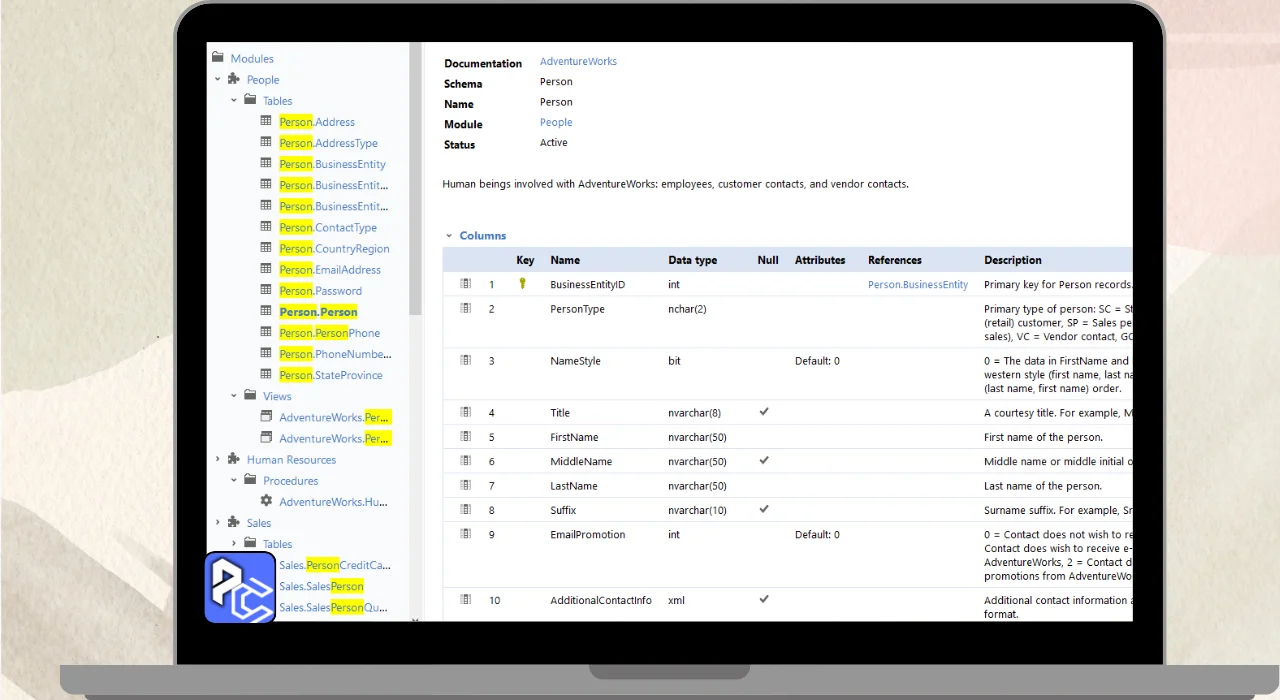Click the folder icon beside Procedures
Image resolution: width=1280 pixels, height=700 pixels.
[x=250, y=480]
